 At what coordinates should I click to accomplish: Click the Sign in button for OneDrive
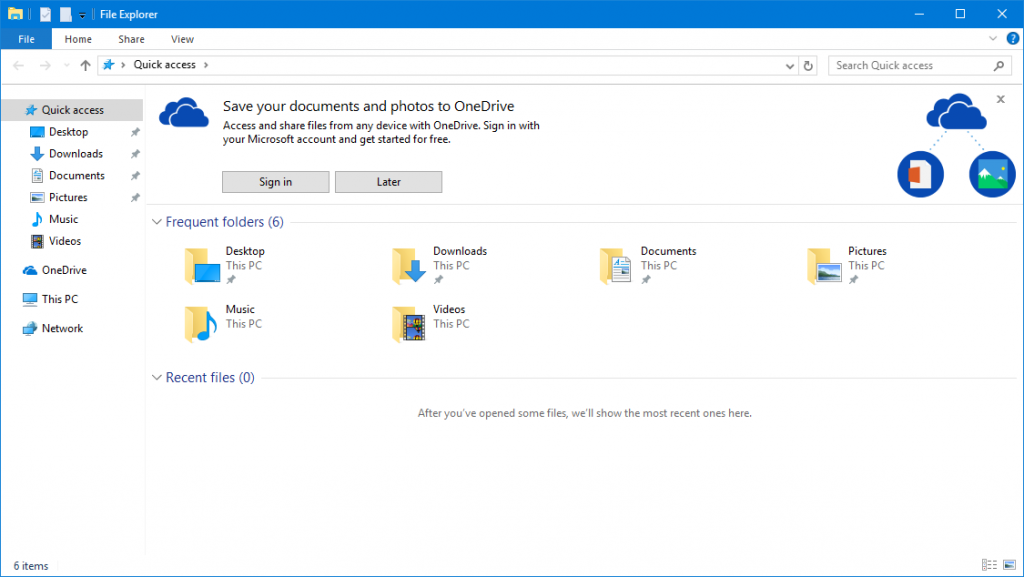pyautogui.click(x=275, y=181)
